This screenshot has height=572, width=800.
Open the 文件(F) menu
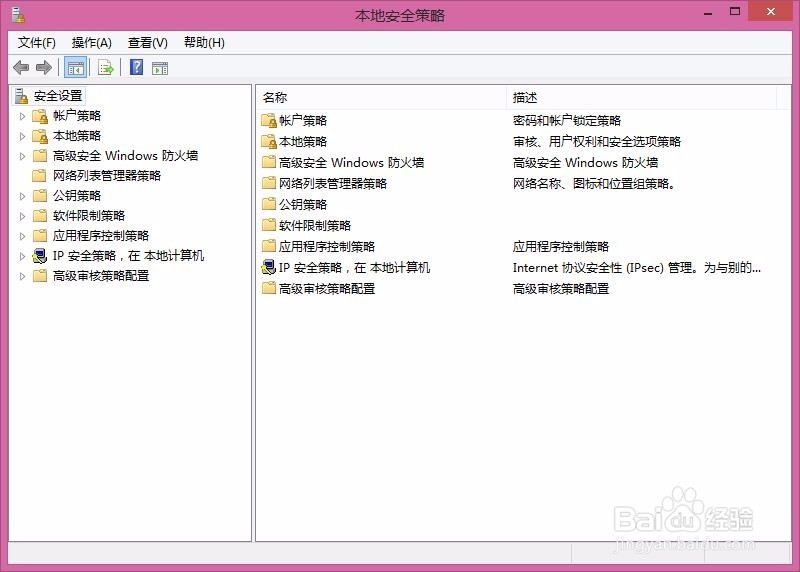(x=37, y=42)
